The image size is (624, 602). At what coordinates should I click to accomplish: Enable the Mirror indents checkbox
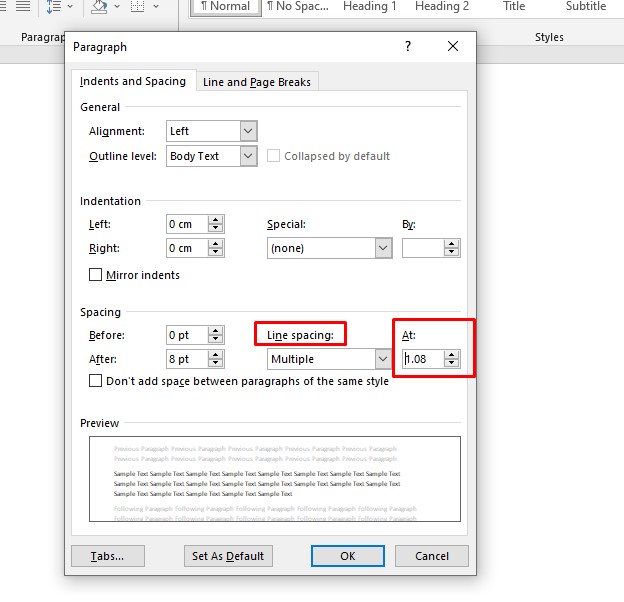click(x=96, y=275)
